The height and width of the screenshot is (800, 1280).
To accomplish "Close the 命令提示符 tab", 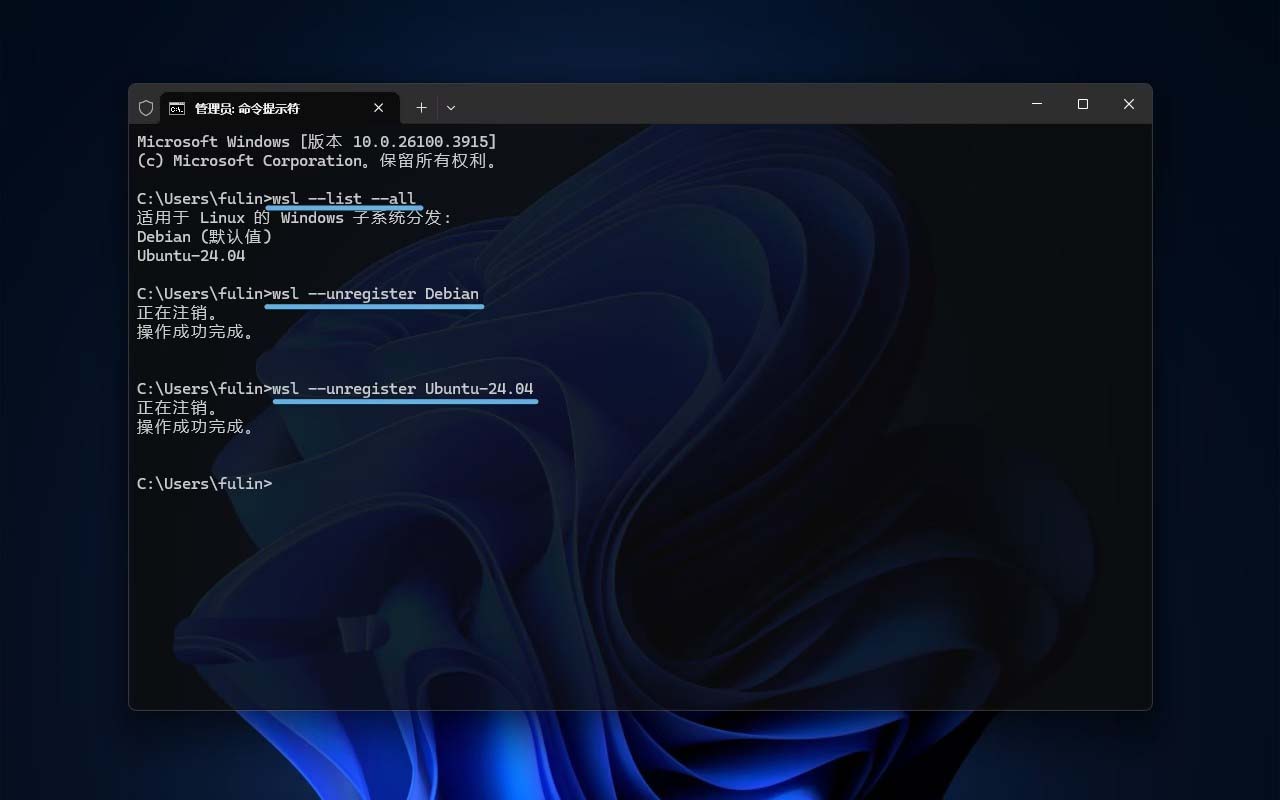I will click(x=379, y=108).
